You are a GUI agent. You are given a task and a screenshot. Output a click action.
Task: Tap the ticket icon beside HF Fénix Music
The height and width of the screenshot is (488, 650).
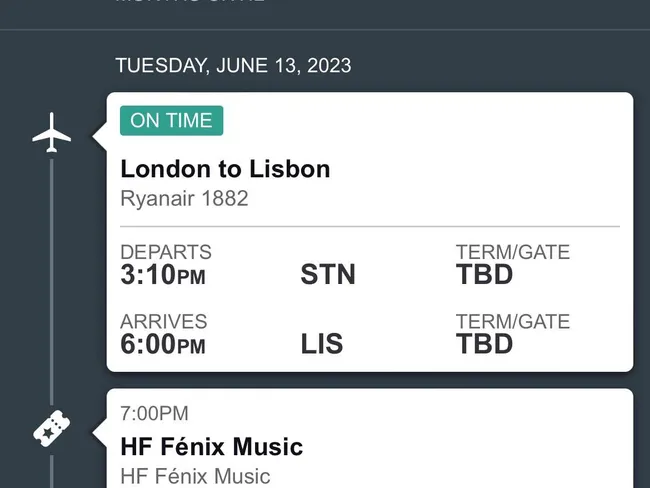click(51, 428)
